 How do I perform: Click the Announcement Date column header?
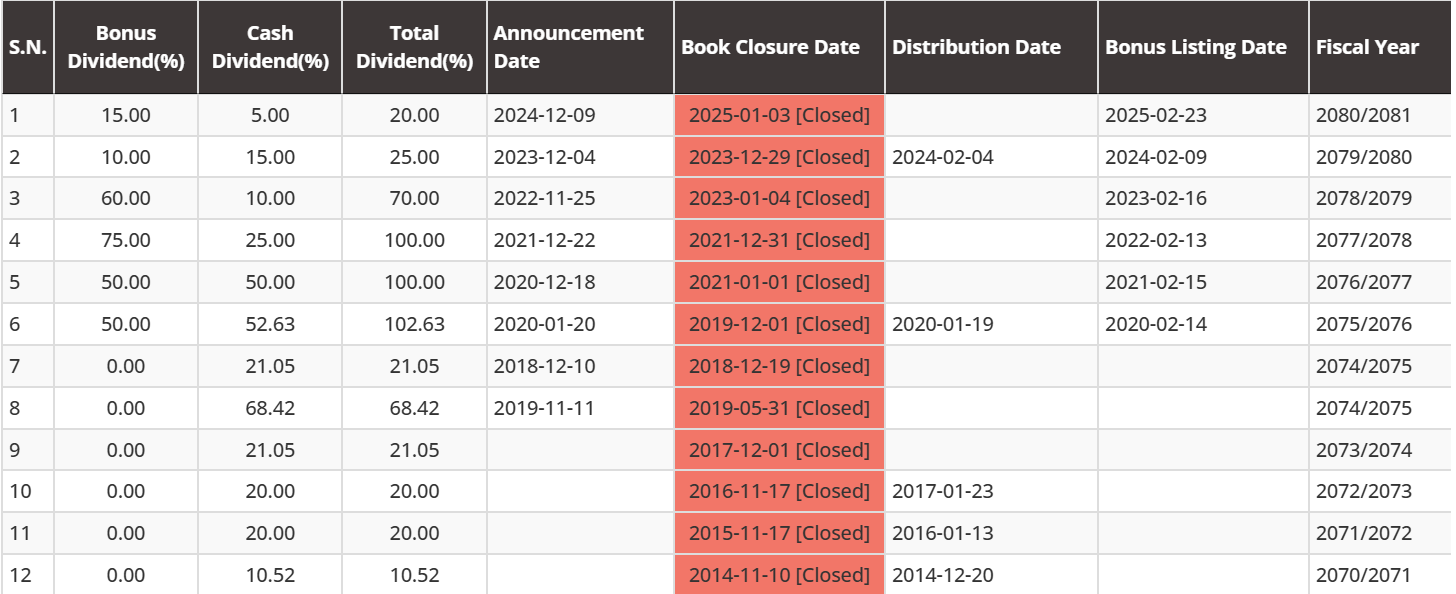[x=568, y=47]
